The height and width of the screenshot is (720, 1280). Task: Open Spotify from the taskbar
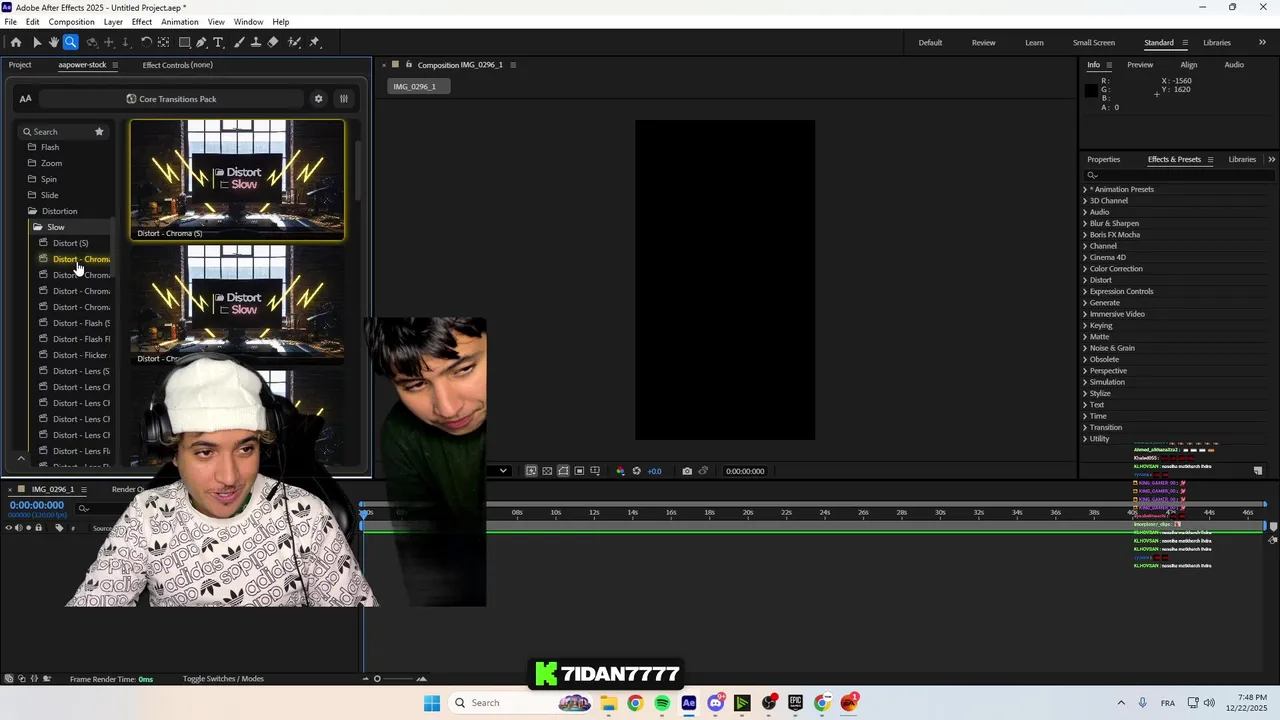tap(662, 703)
